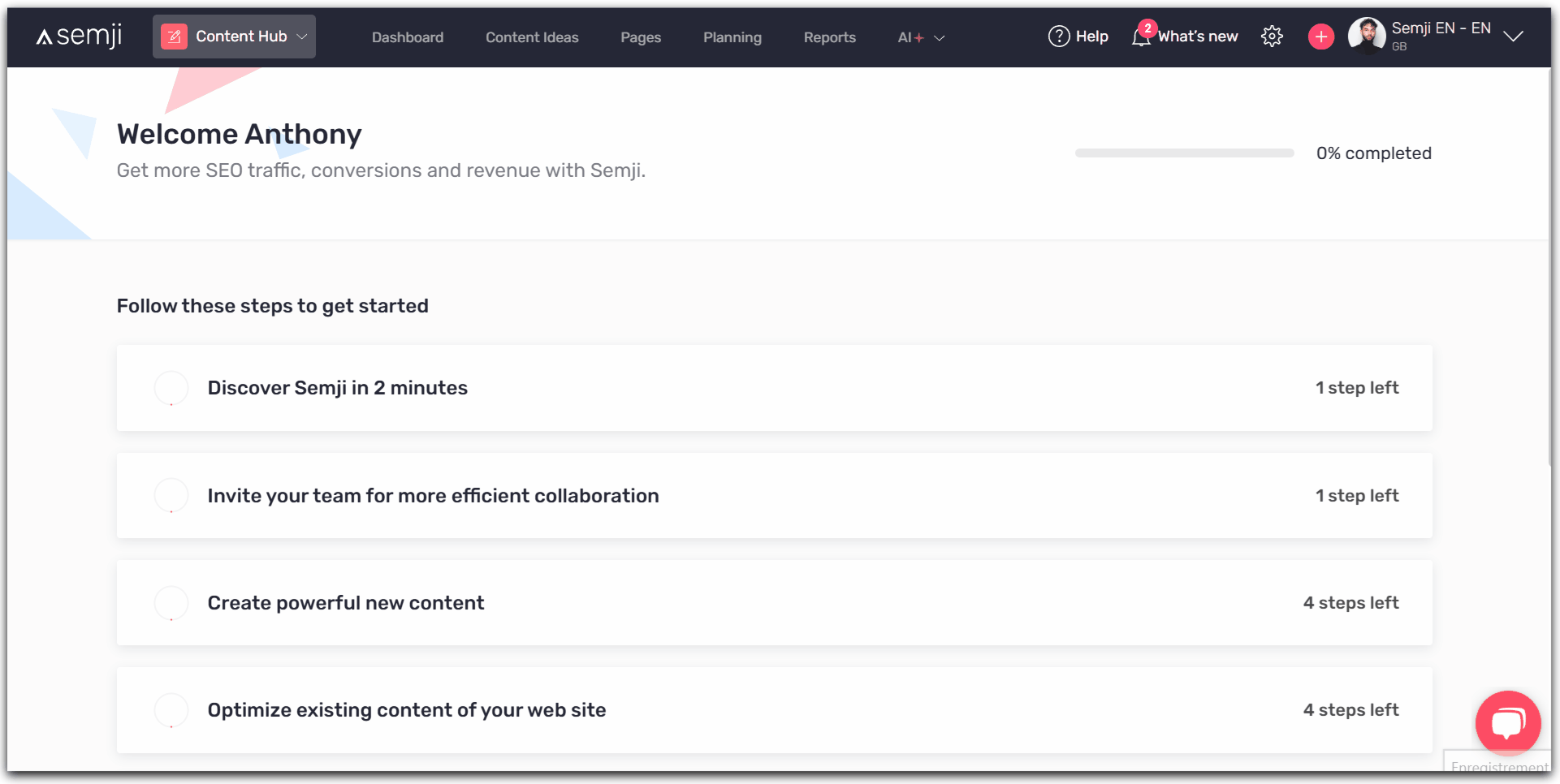Open Optimize existing content of your web site
This screenshot has width=1560, height=784.
pos(407,710)
